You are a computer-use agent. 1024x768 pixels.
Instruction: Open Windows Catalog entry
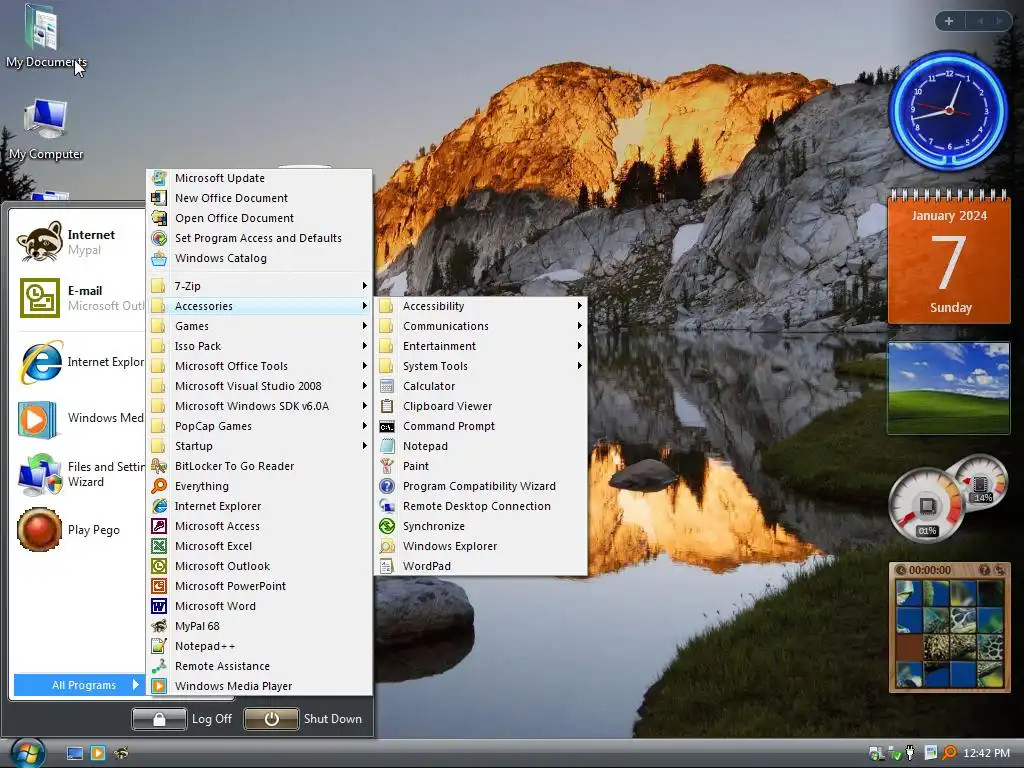coord(259,258)
